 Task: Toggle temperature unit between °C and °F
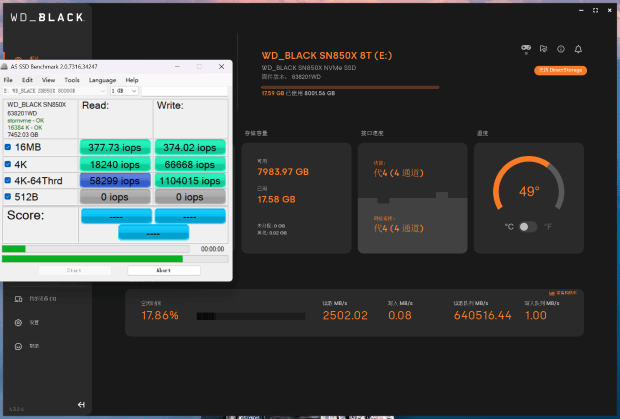point(528,227)
